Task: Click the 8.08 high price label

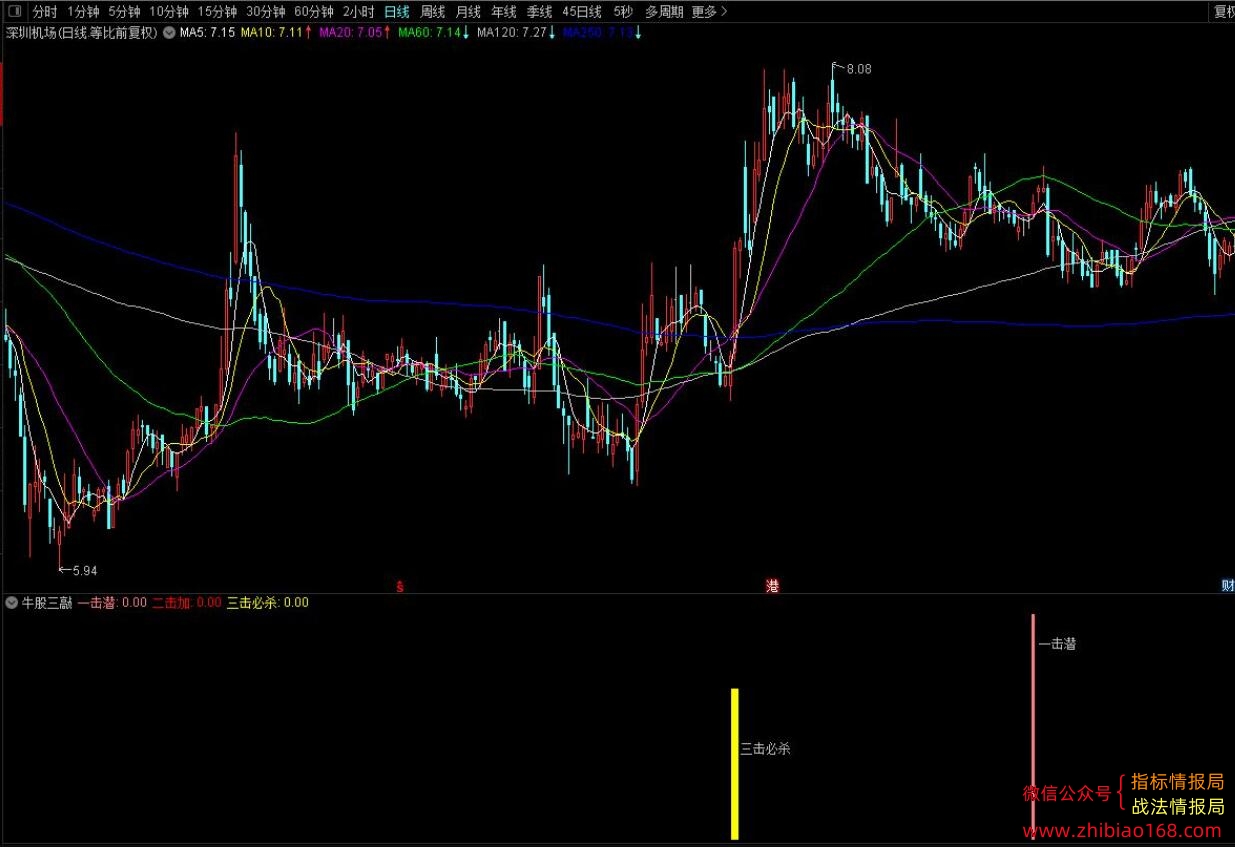Action: point(859,69)
